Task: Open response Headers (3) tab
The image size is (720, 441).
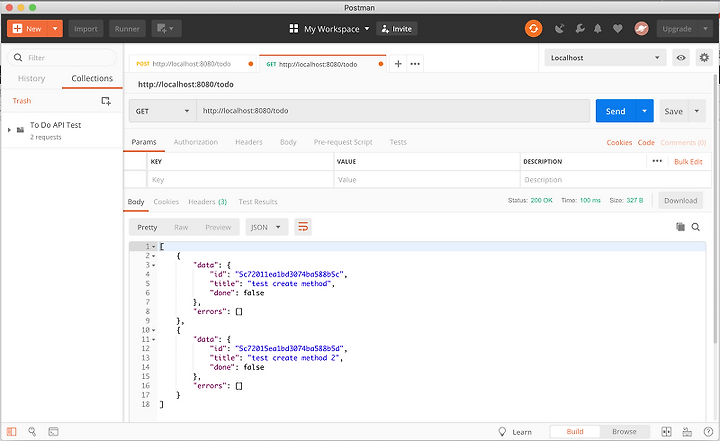Action: point(208,202)
